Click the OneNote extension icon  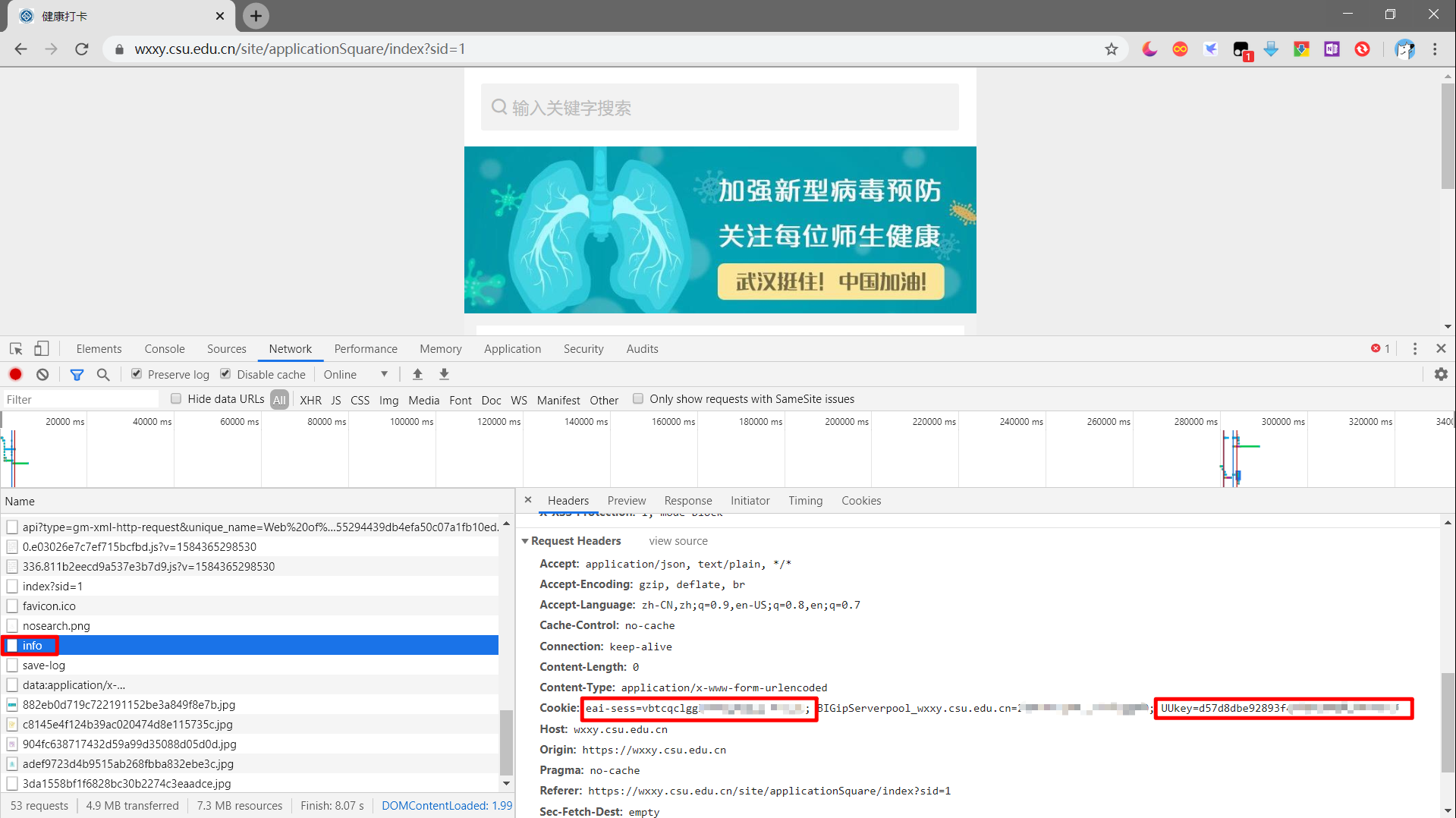1332,49
